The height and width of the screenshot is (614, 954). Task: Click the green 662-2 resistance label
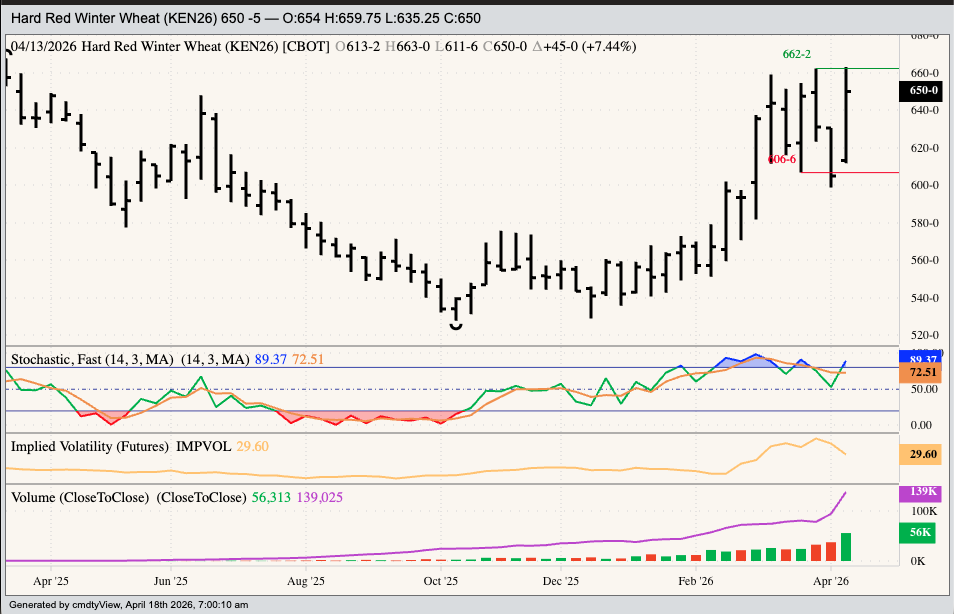(x=796, y=54)
